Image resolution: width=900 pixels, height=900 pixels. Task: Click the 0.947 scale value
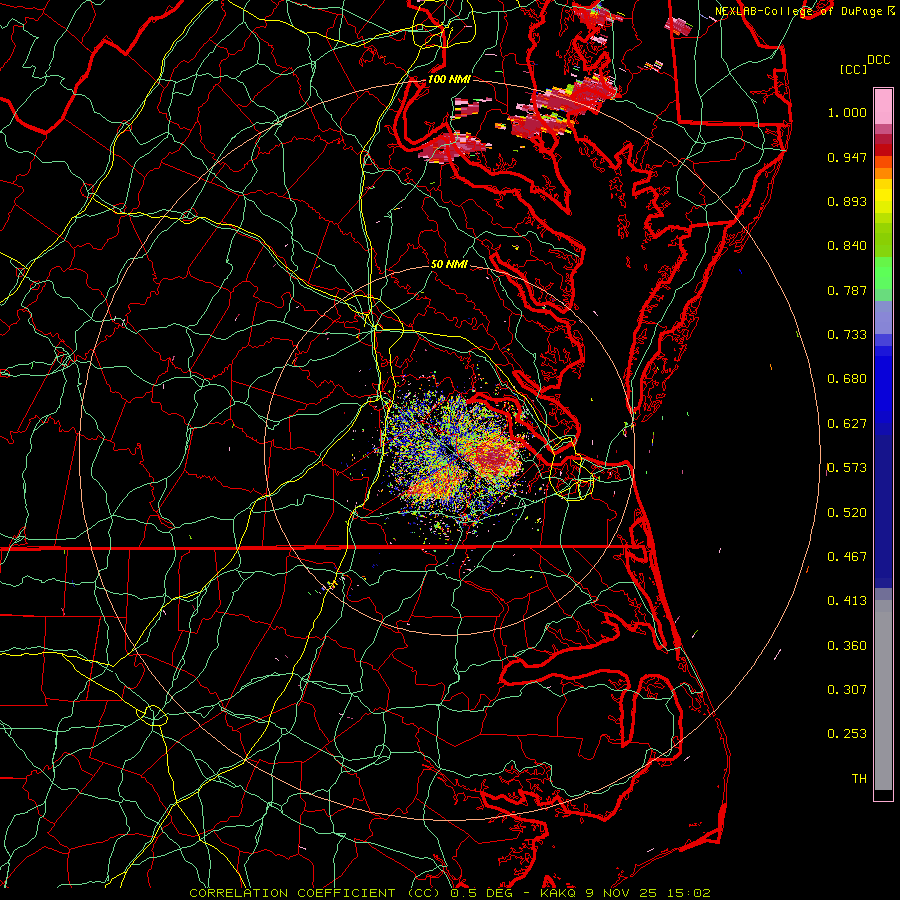[847, 157]
